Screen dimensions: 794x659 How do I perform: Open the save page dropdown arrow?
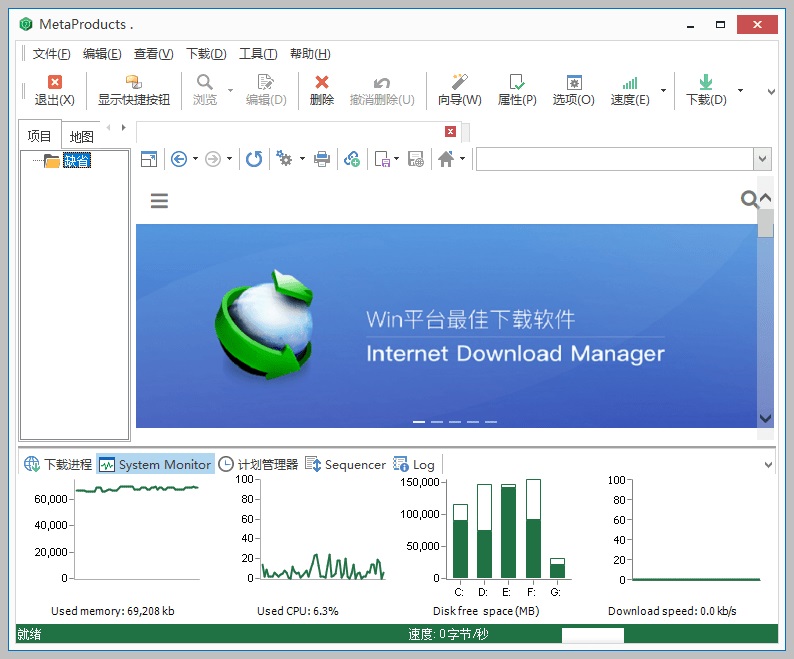[396, 159]
